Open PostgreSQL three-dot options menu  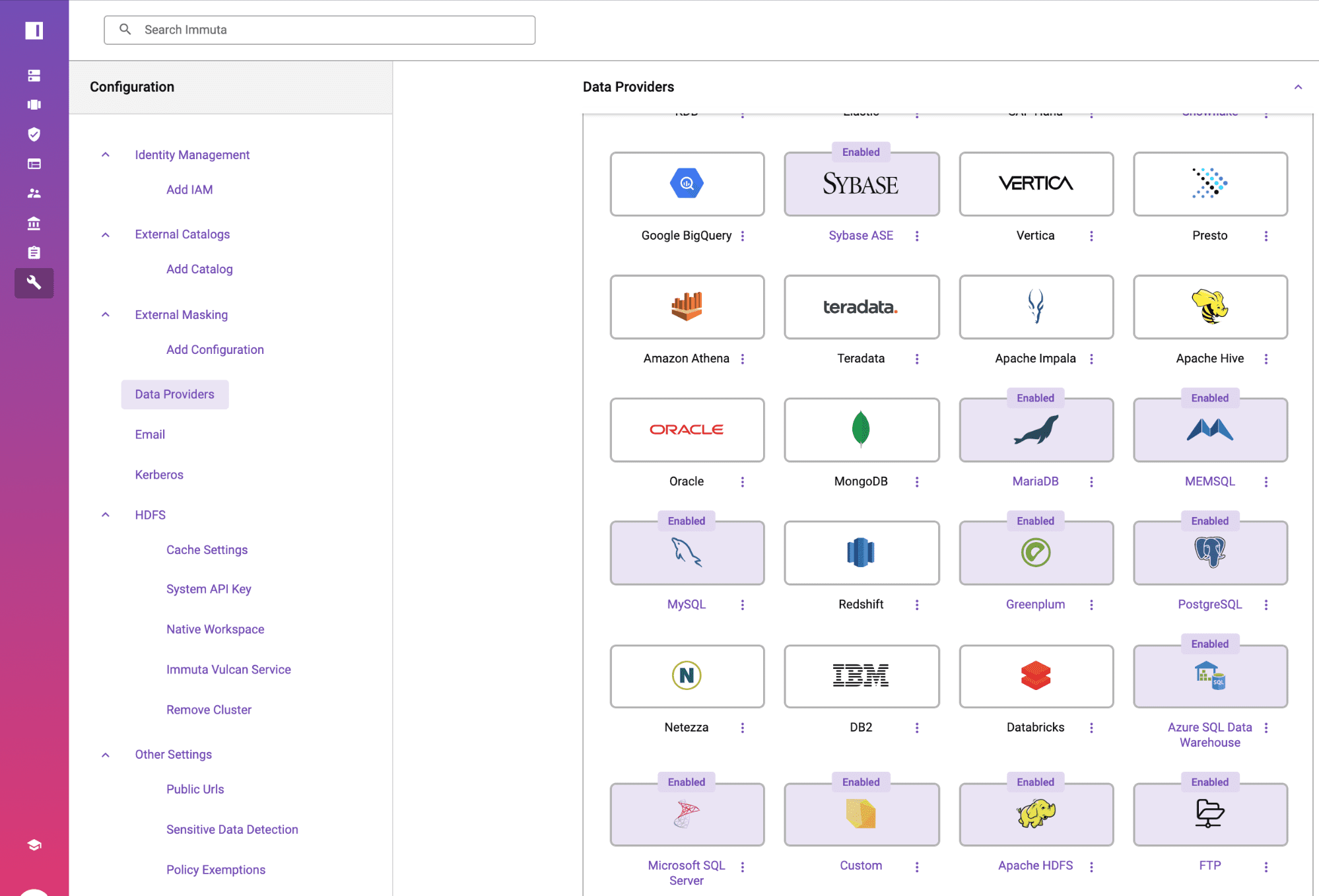(1266, 605)
